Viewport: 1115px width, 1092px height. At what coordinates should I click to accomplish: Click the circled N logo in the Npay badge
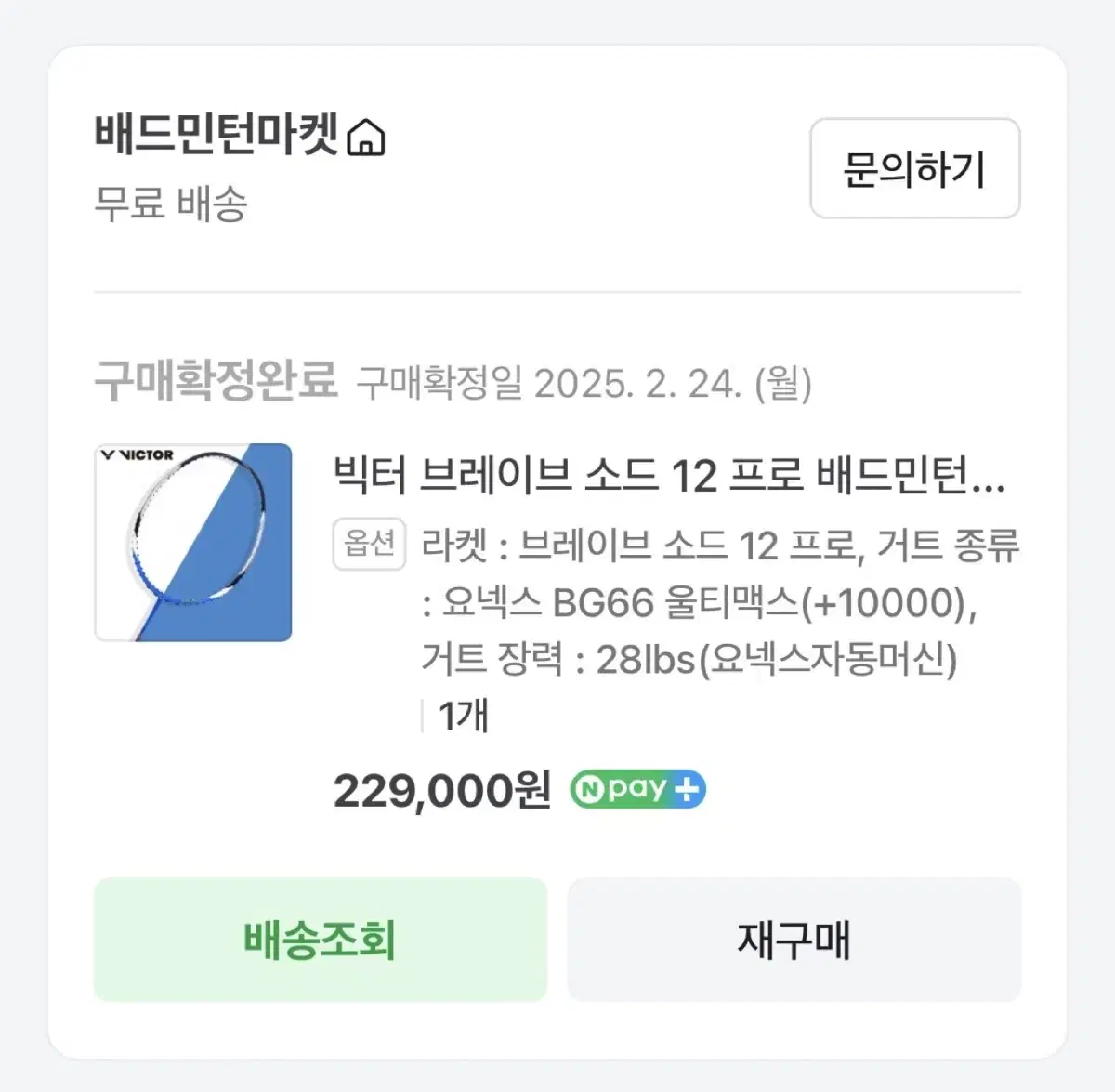(588, 790)
